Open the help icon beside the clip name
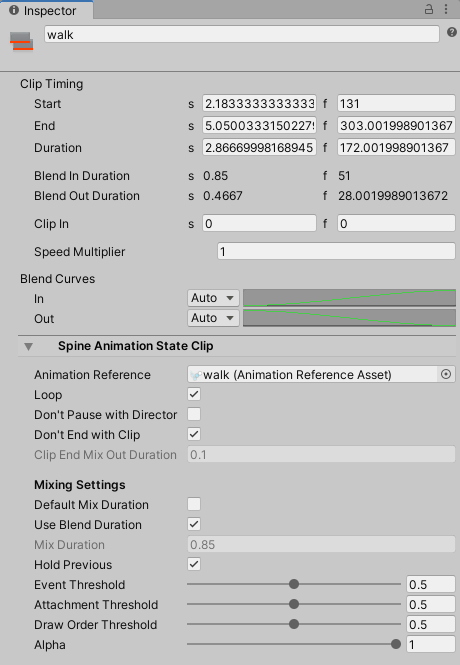 pos(452,32)
